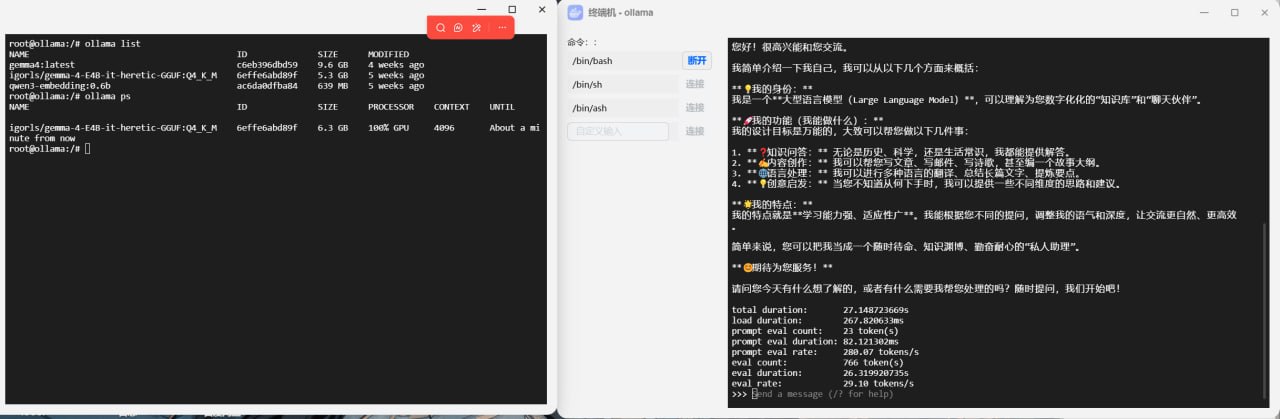Click the '9.6 GB' size value

tap(333, 64)
